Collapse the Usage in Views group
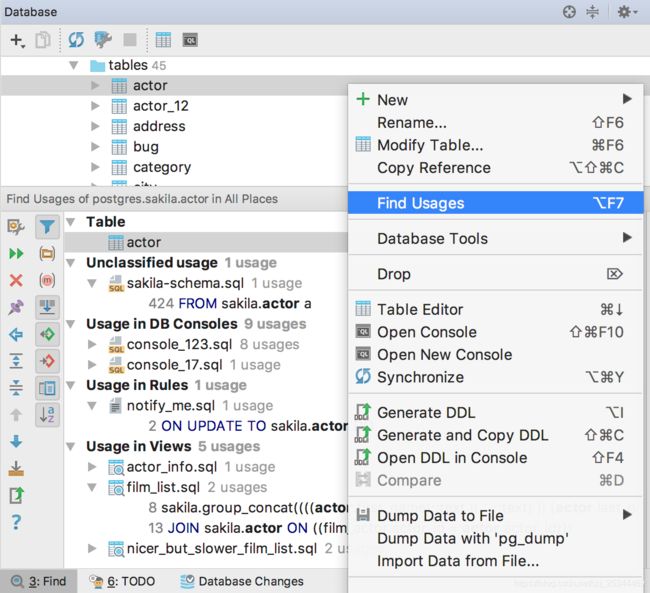 coord(71,447)
